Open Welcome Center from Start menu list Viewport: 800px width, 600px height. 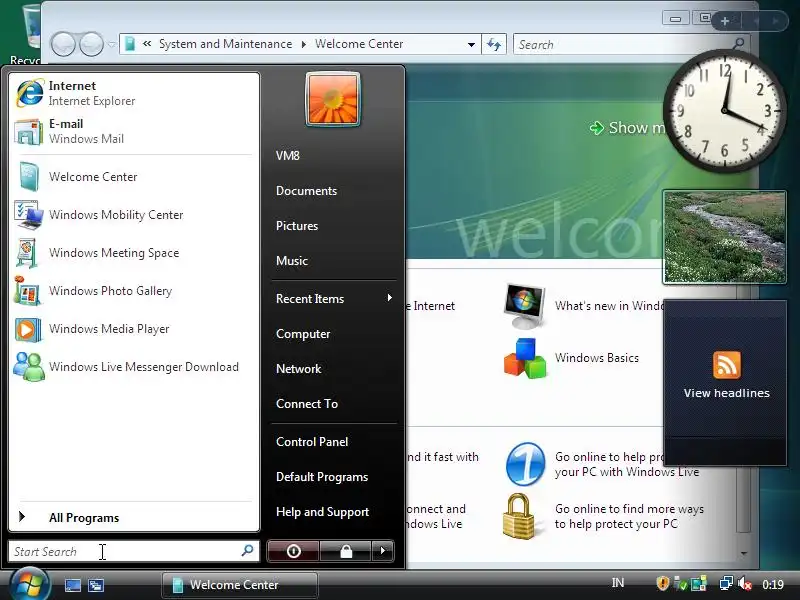point(134,177)
